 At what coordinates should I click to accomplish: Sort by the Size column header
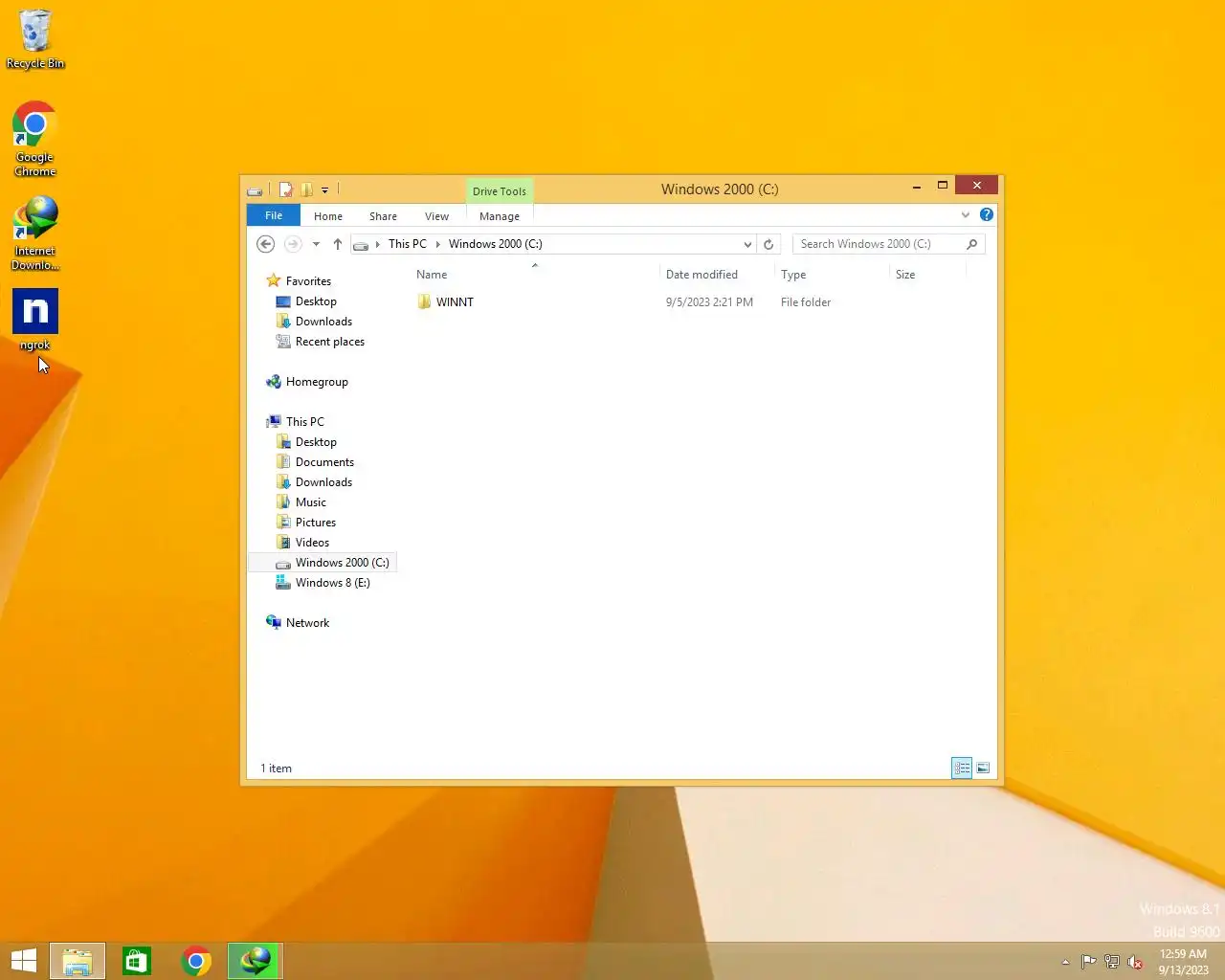click(927, 275)
